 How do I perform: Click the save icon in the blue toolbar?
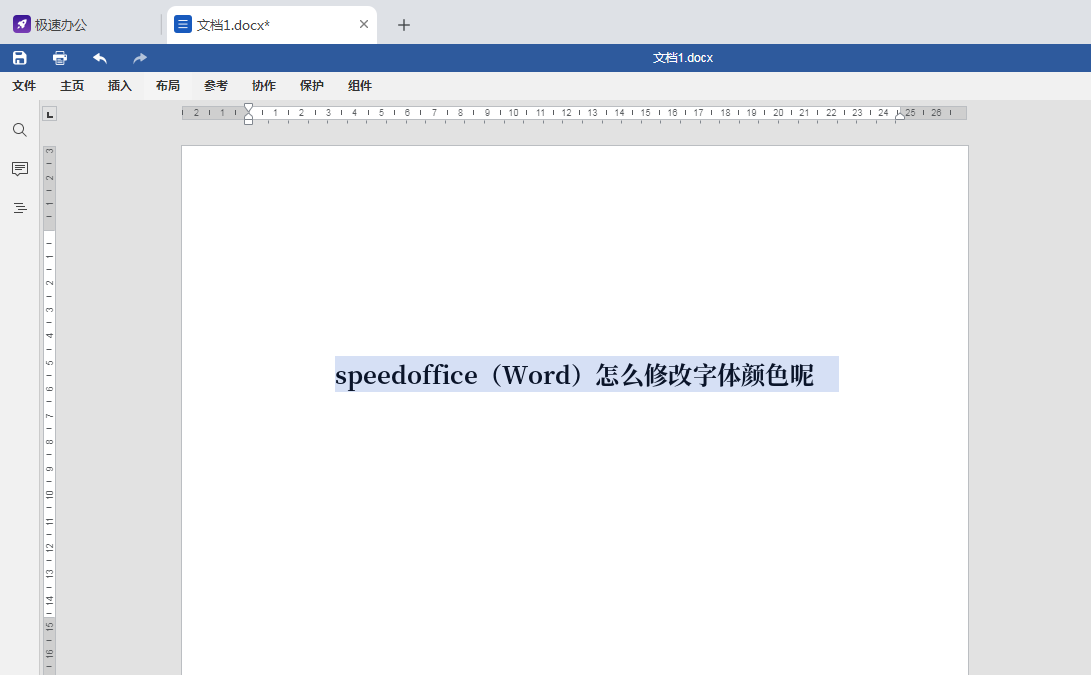[x=19, y=58]
